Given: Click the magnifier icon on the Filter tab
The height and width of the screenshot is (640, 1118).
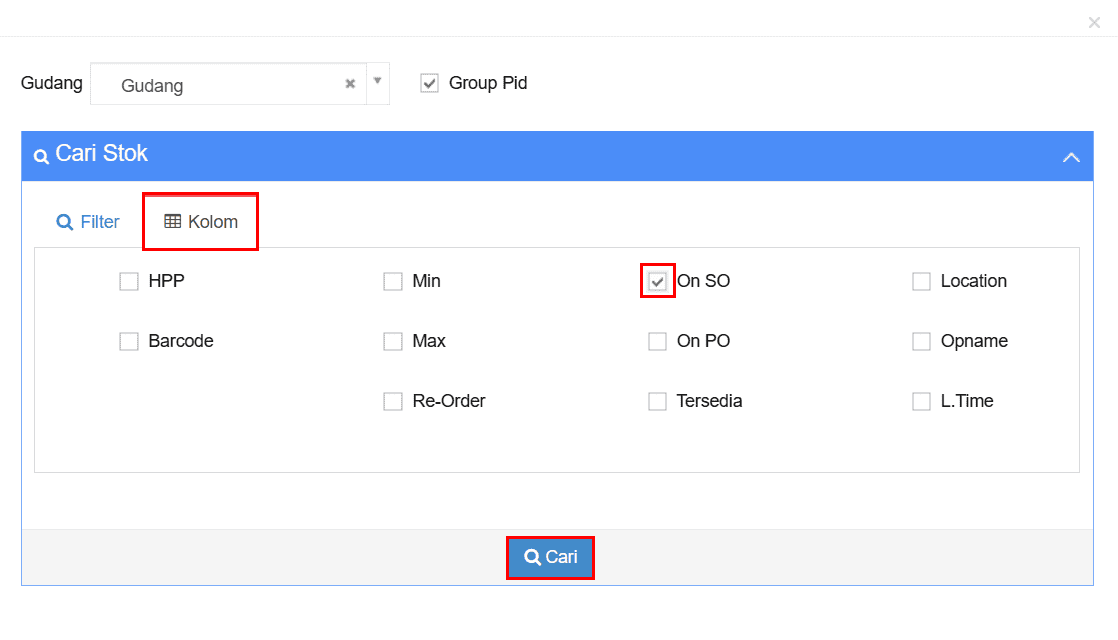Looking at the screenshot, I should [64, 222].
